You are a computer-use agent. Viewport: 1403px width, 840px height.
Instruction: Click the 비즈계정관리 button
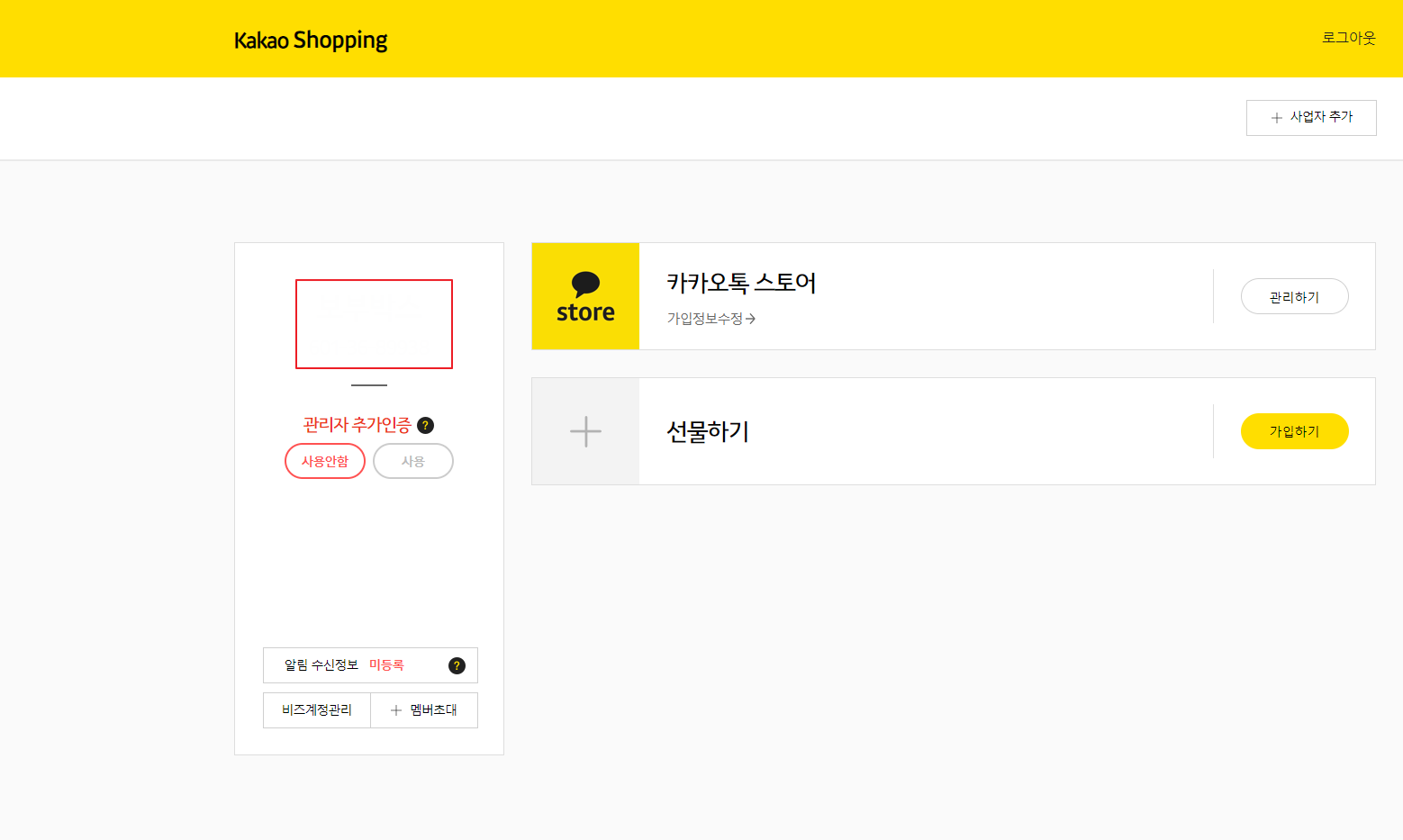coord(317,710)
